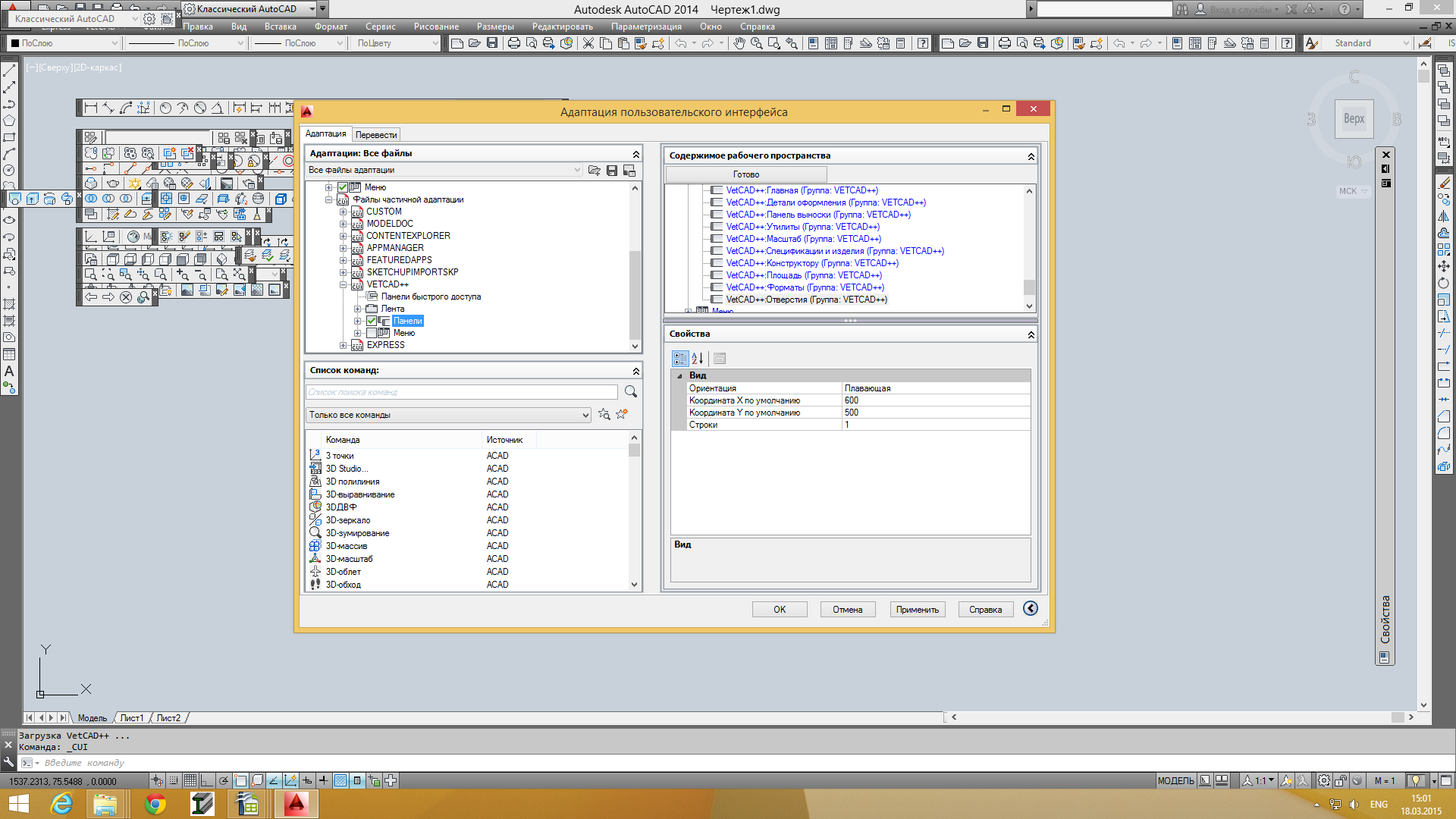This screenshot has width=1456, height=819.
Task: Open Internet Explorer from the taskbar
Action: click(x=61, y=804)
